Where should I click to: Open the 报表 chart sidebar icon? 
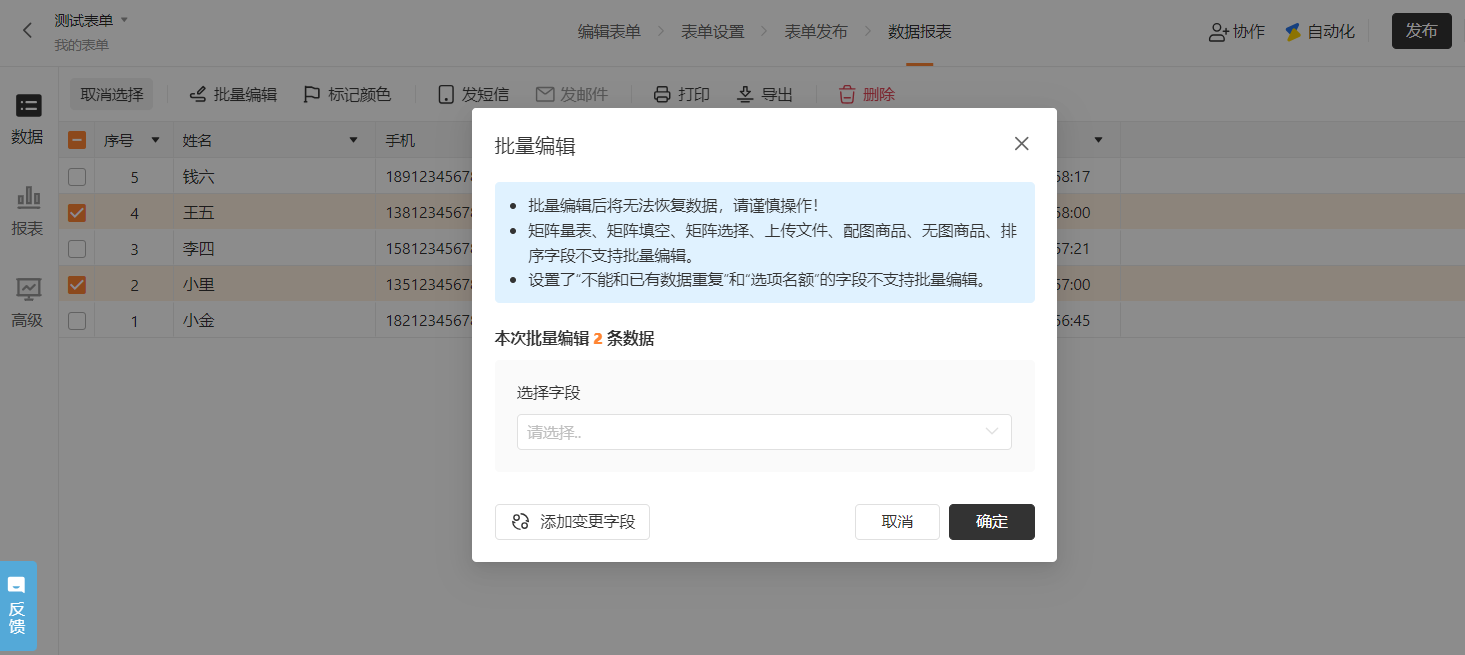(x=28, y=197)
